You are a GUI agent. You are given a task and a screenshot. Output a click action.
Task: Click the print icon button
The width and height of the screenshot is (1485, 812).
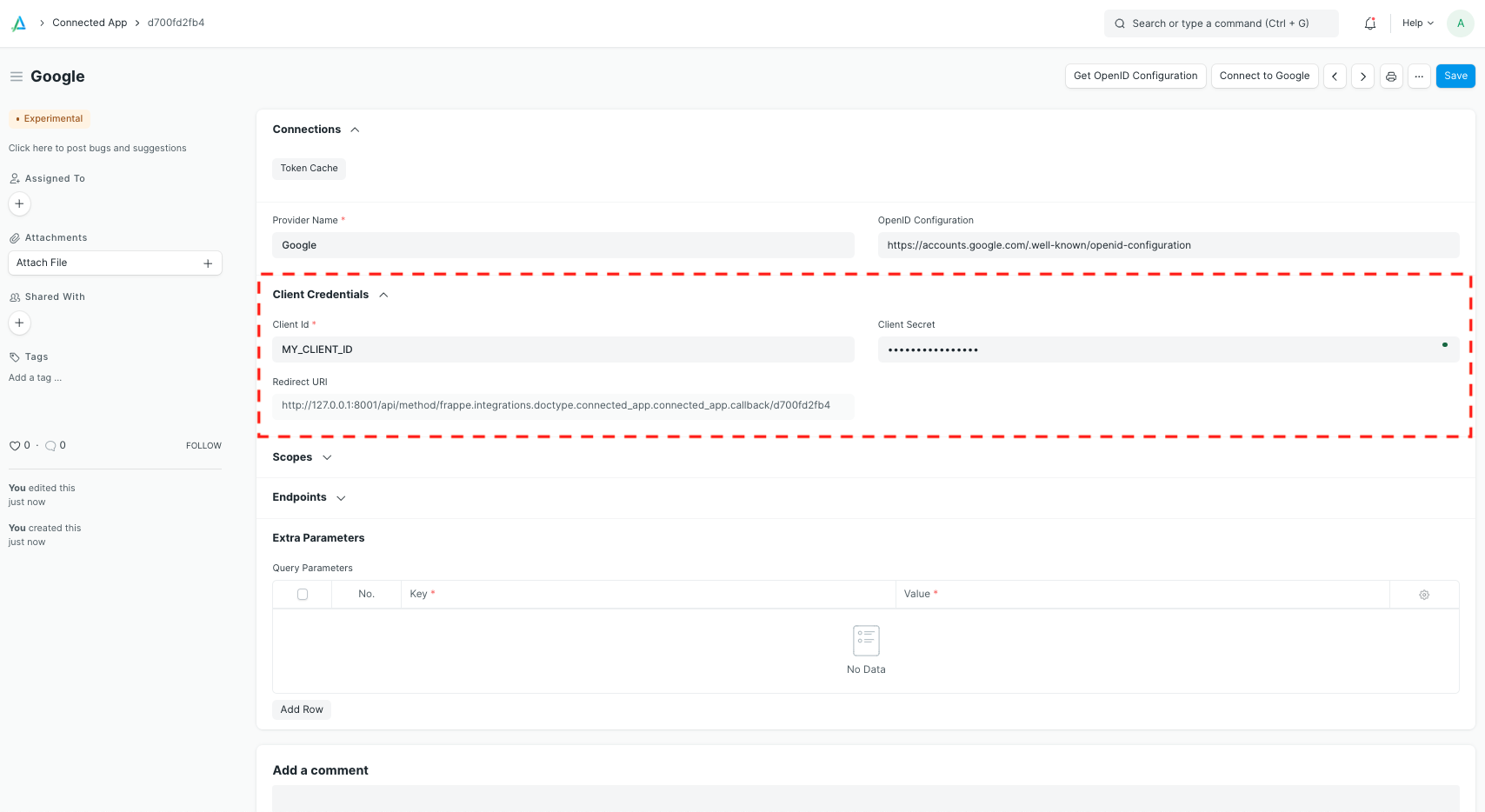pos(1391,77)
